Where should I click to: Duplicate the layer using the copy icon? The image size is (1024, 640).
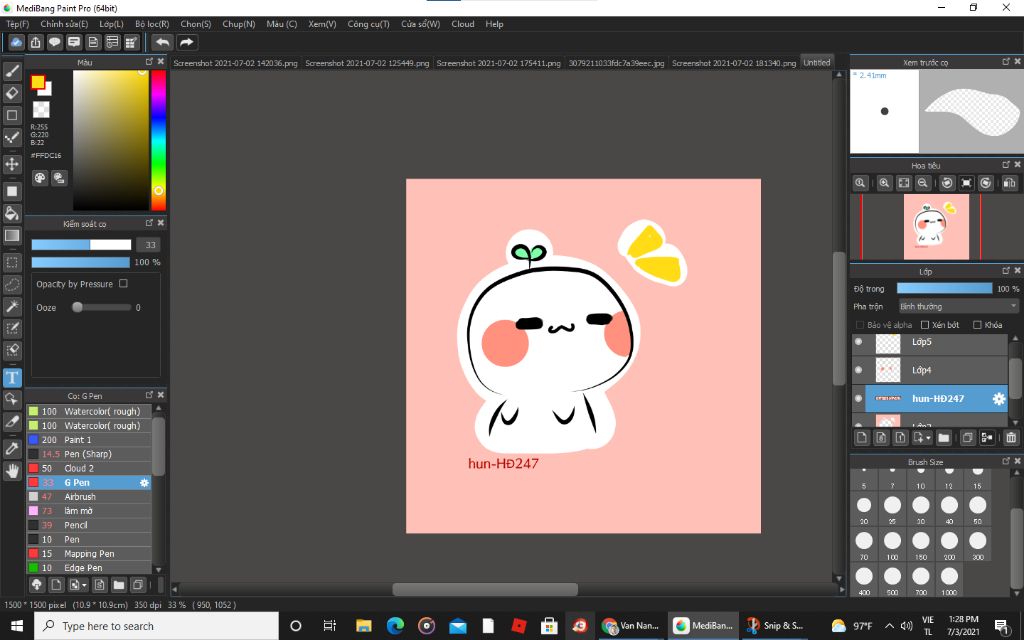pos(968,438)
